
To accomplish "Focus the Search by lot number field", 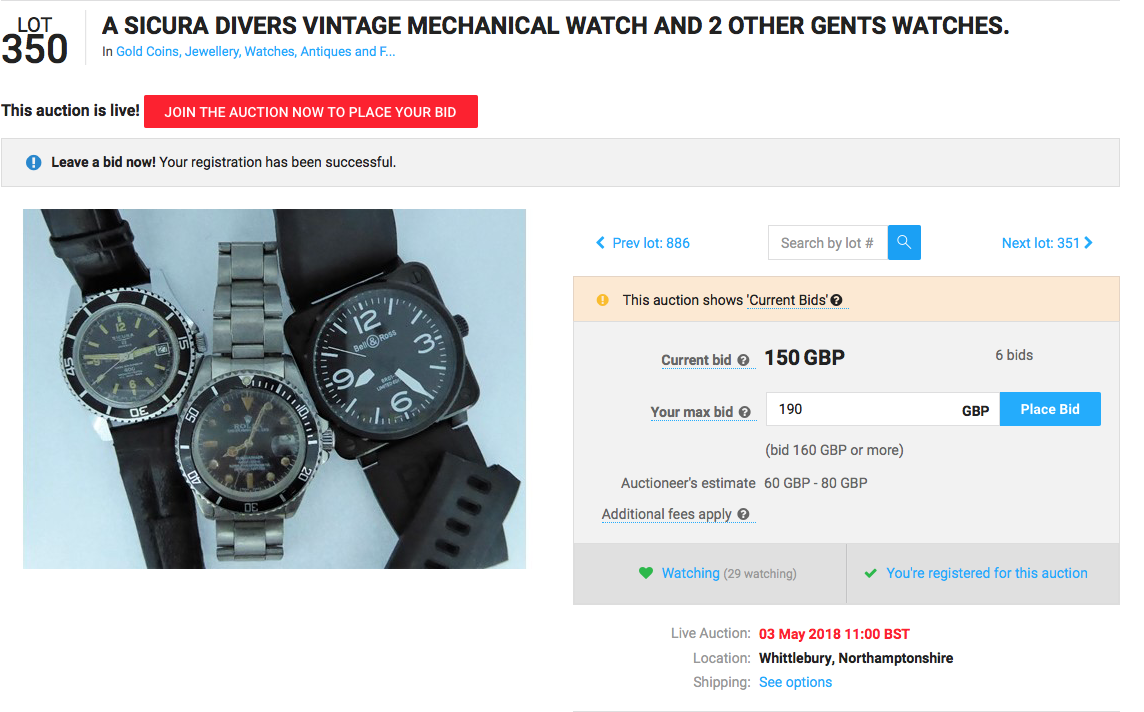I will point(827,243).
